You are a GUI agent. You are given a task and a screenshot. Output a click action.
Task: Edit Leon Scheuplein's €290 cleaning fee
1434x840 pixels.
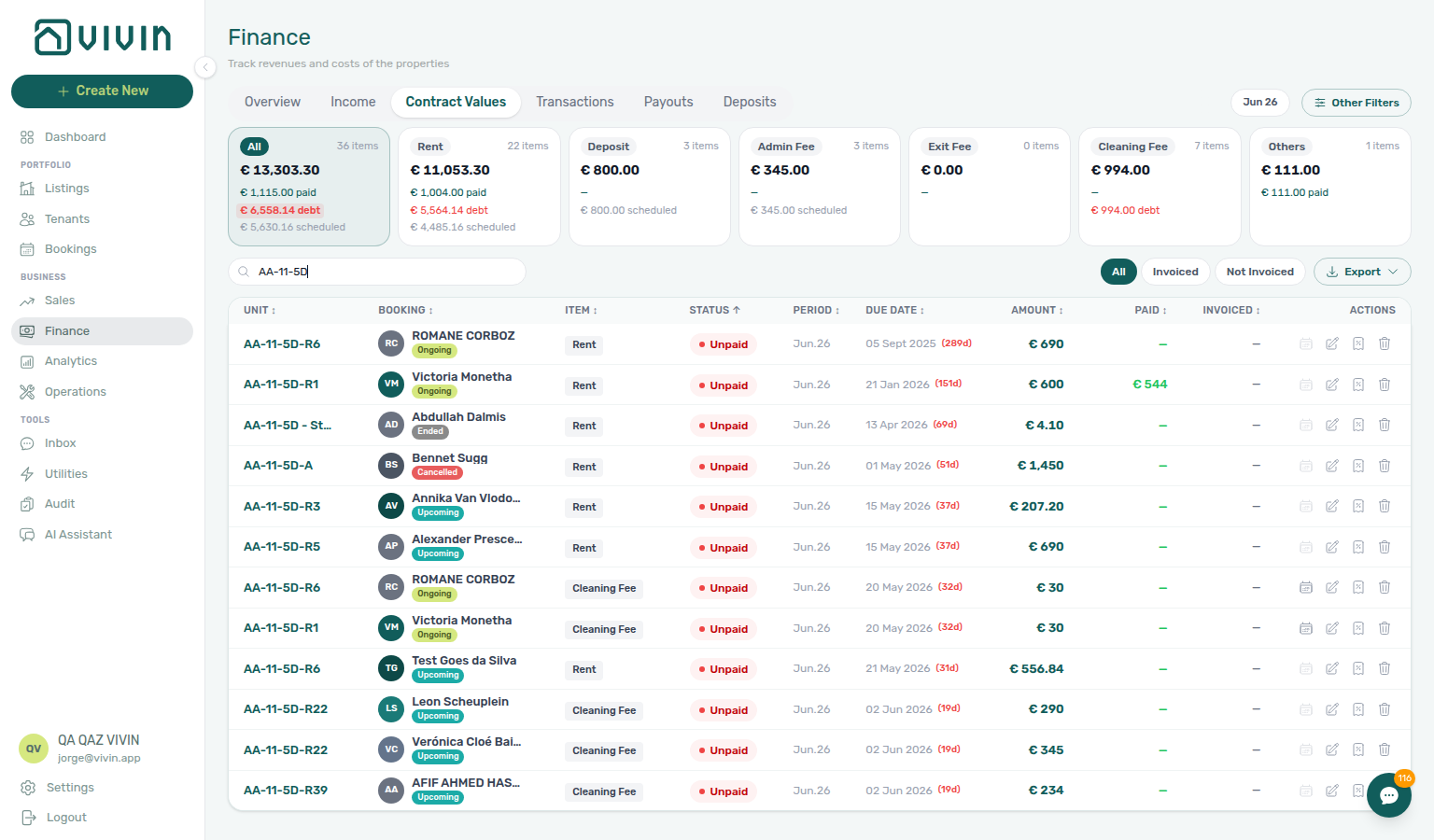(1332, 709)
